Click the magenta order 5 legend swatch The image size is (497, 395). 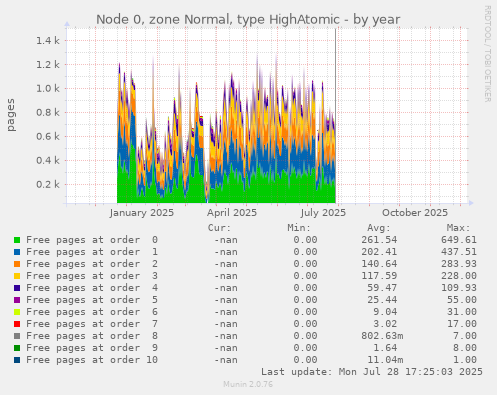tap(17, 300)
